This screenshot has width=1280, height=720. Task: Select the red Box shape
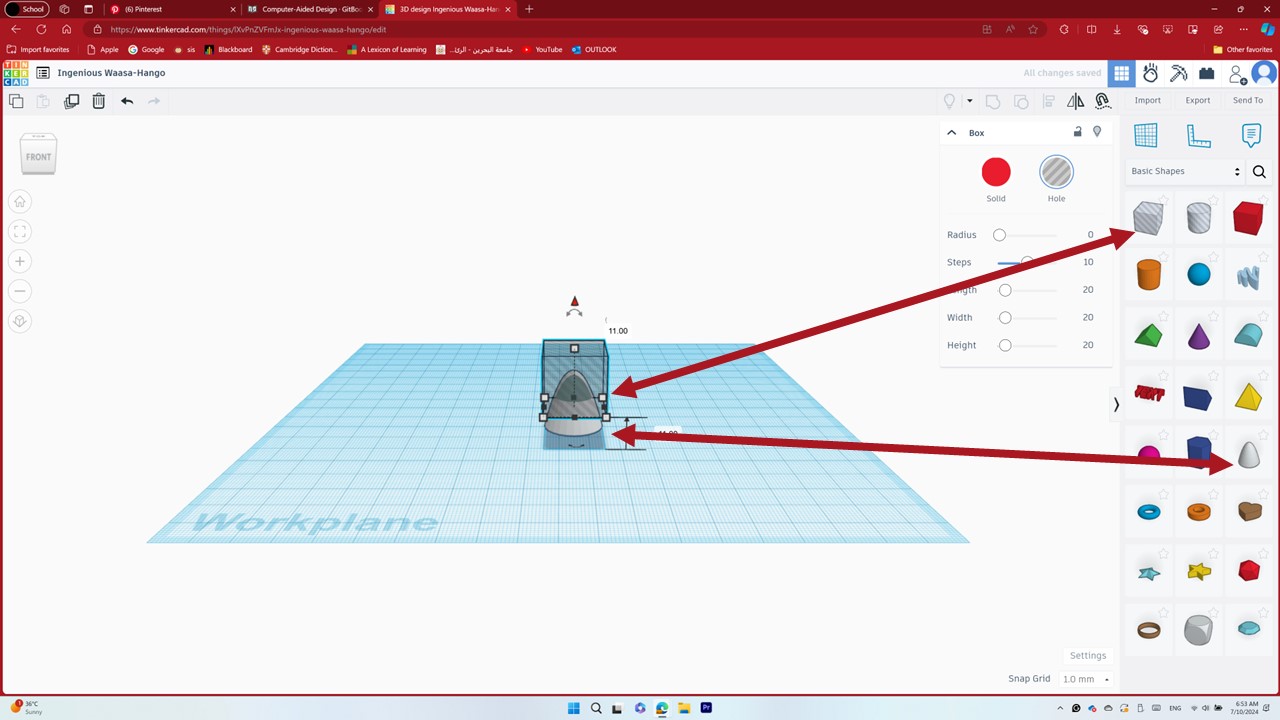coord(1248,218)
